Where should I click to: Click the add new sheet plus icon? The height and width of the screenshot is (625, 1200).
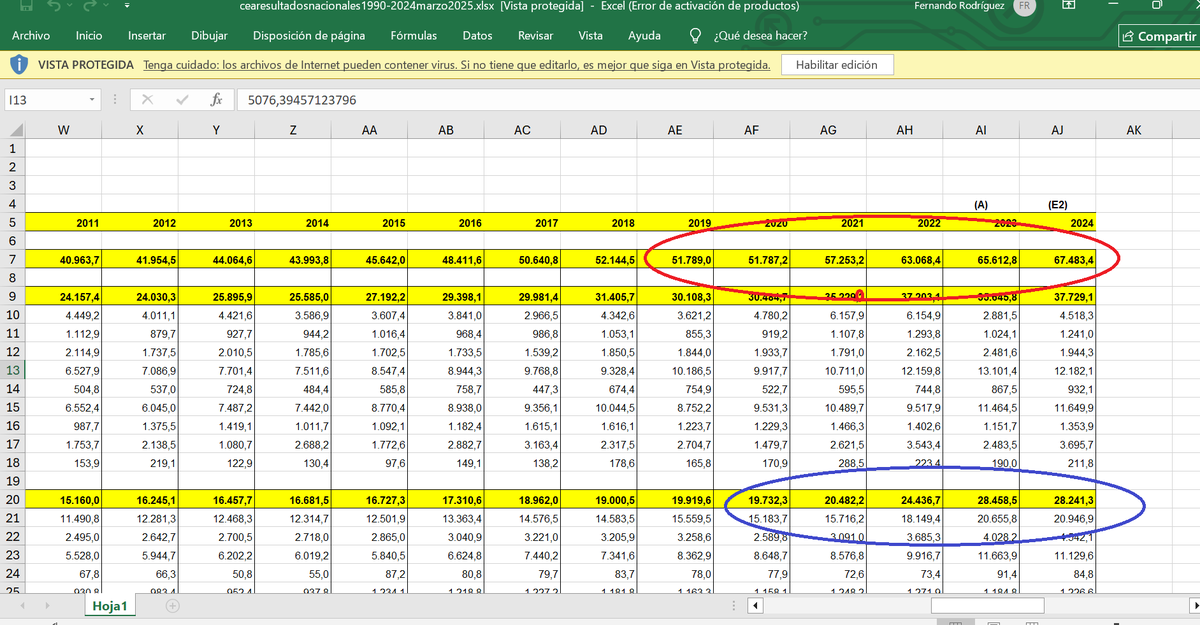(172, 606)
